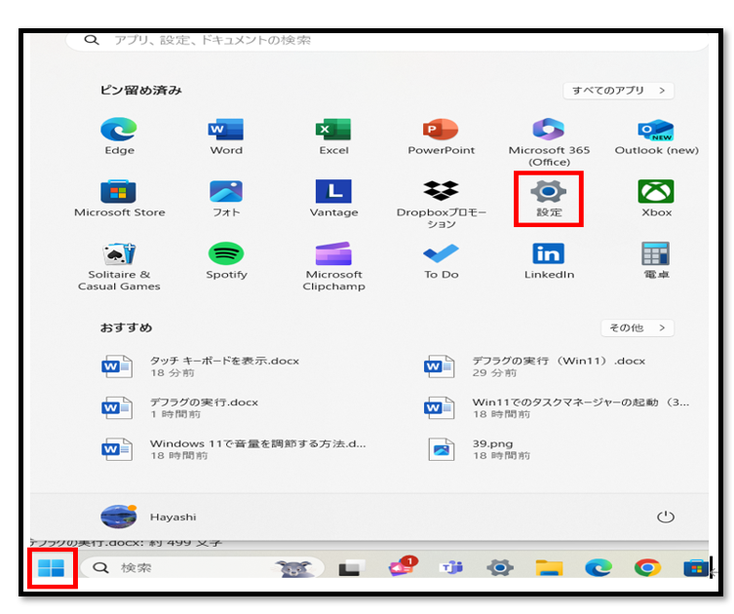Viewport: 734px width, 614px height.
Task: Open the フォト app
Action: click(226, 198)
